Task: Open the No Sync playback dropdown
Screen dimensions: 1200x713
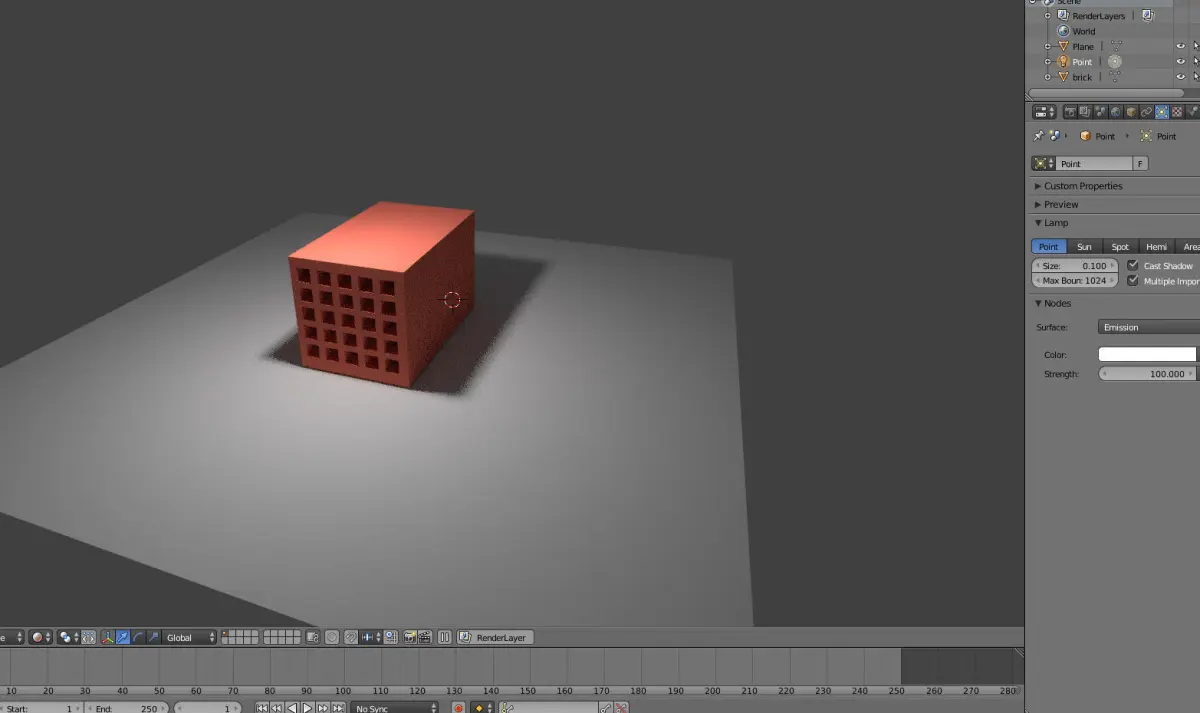Action: [x=395, y=708]
